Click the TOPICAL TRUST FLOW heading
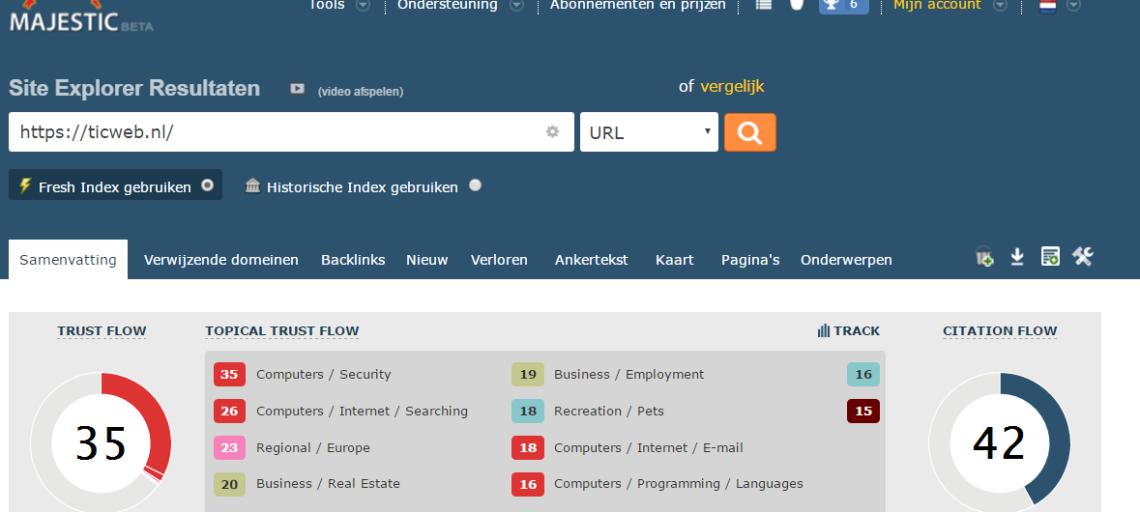Screen dimensions: 1140x512 [282, 331]
